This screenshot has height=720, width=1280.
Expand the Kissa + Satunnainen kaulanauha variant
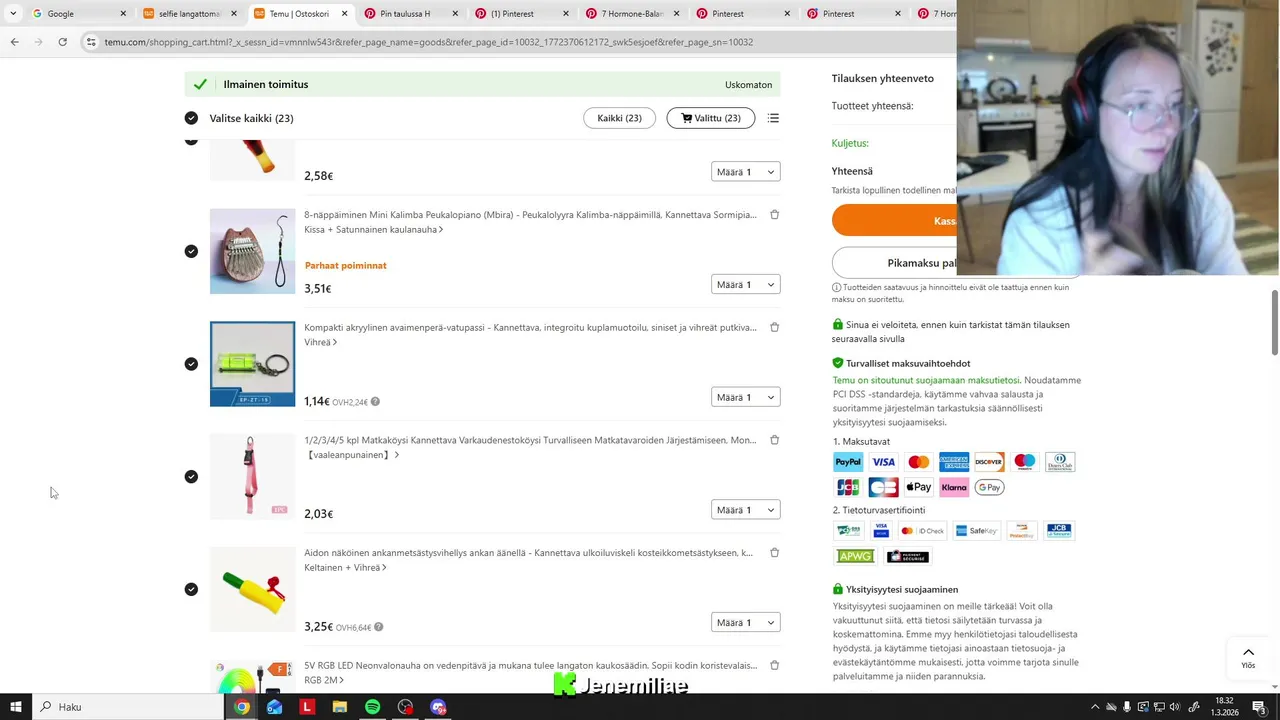point(373,230)
